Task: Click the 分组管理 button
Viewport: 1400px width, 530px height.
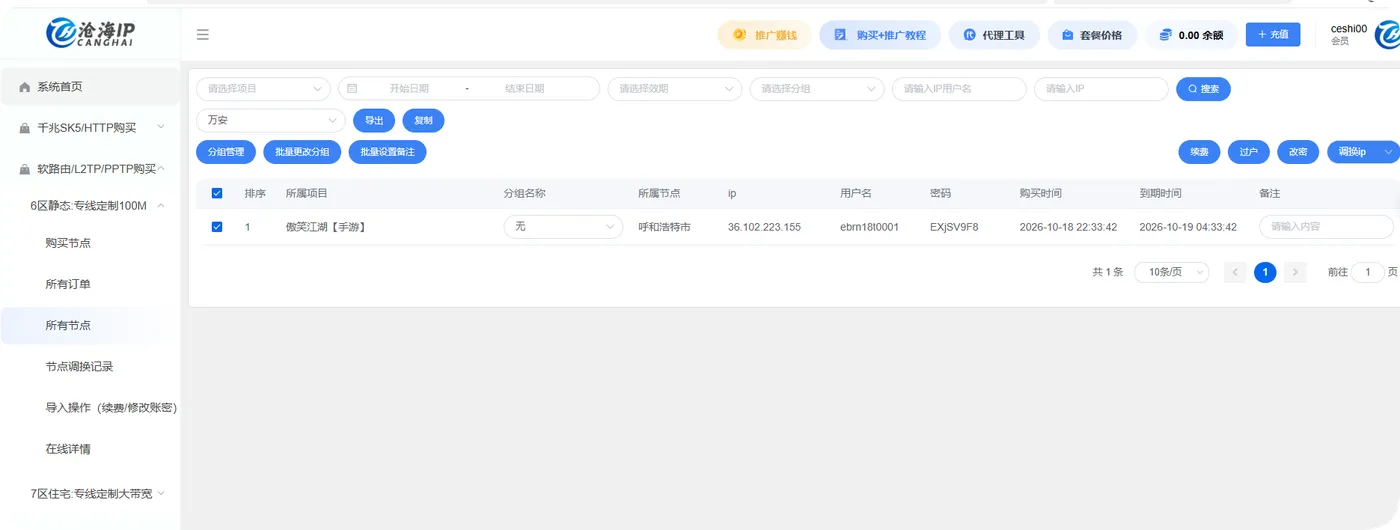Action: pos(226,152)
